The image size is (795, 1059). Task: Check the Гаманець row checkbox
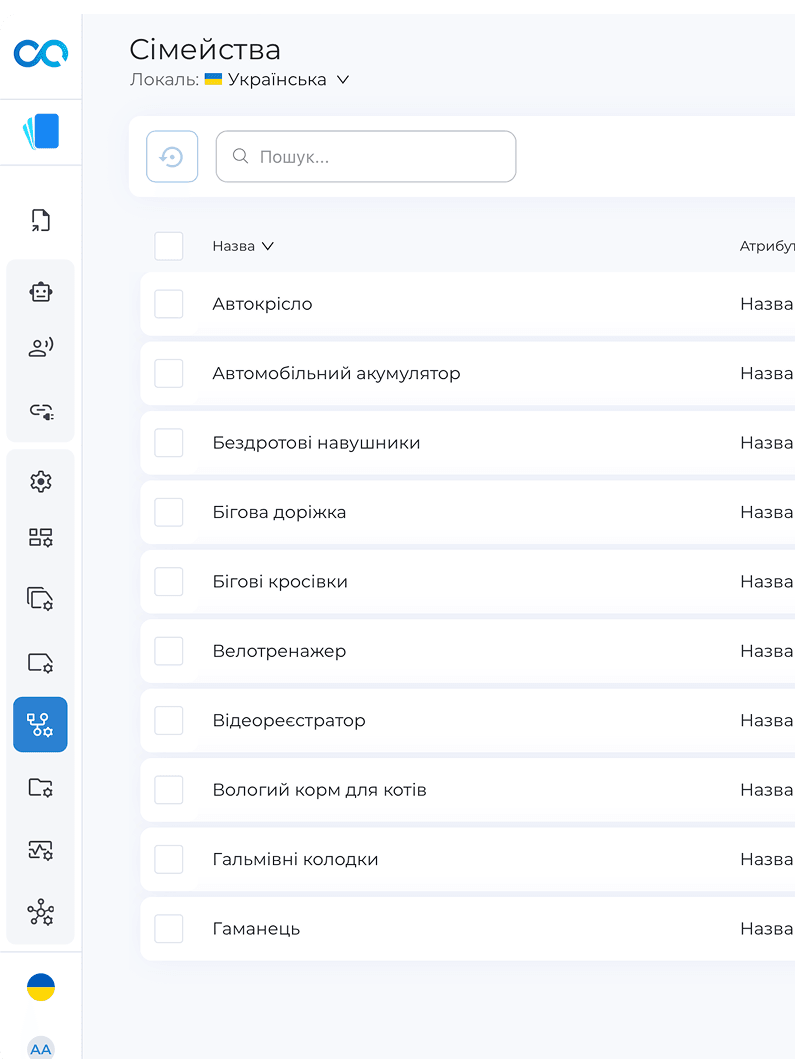(x=169, y=929)
